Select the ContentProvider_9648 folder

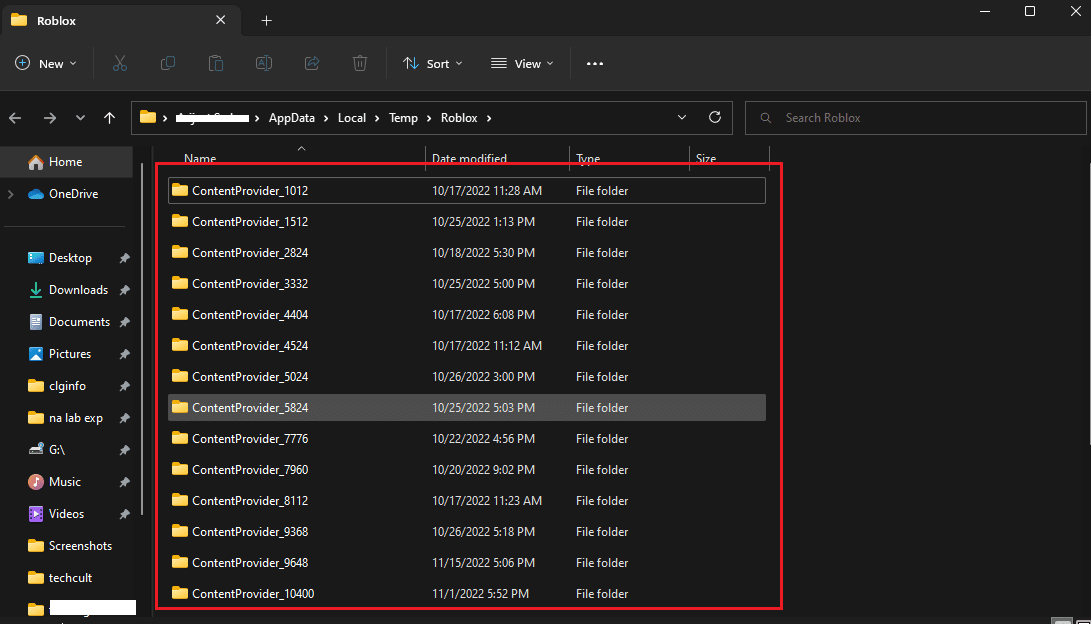coord(252,563)
